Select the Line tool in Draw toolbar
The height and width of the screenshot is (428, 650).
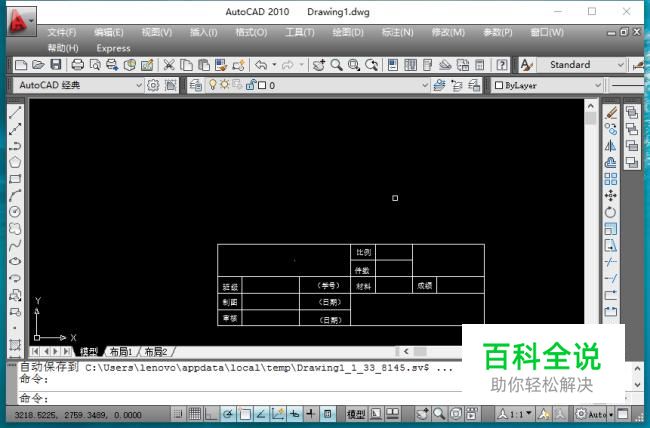coord(15,112)
